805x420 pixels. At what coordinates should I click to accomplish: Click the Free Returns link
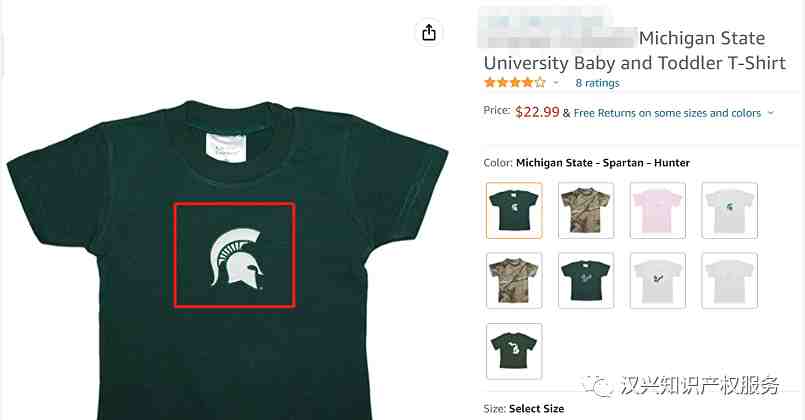coord(667,113)
